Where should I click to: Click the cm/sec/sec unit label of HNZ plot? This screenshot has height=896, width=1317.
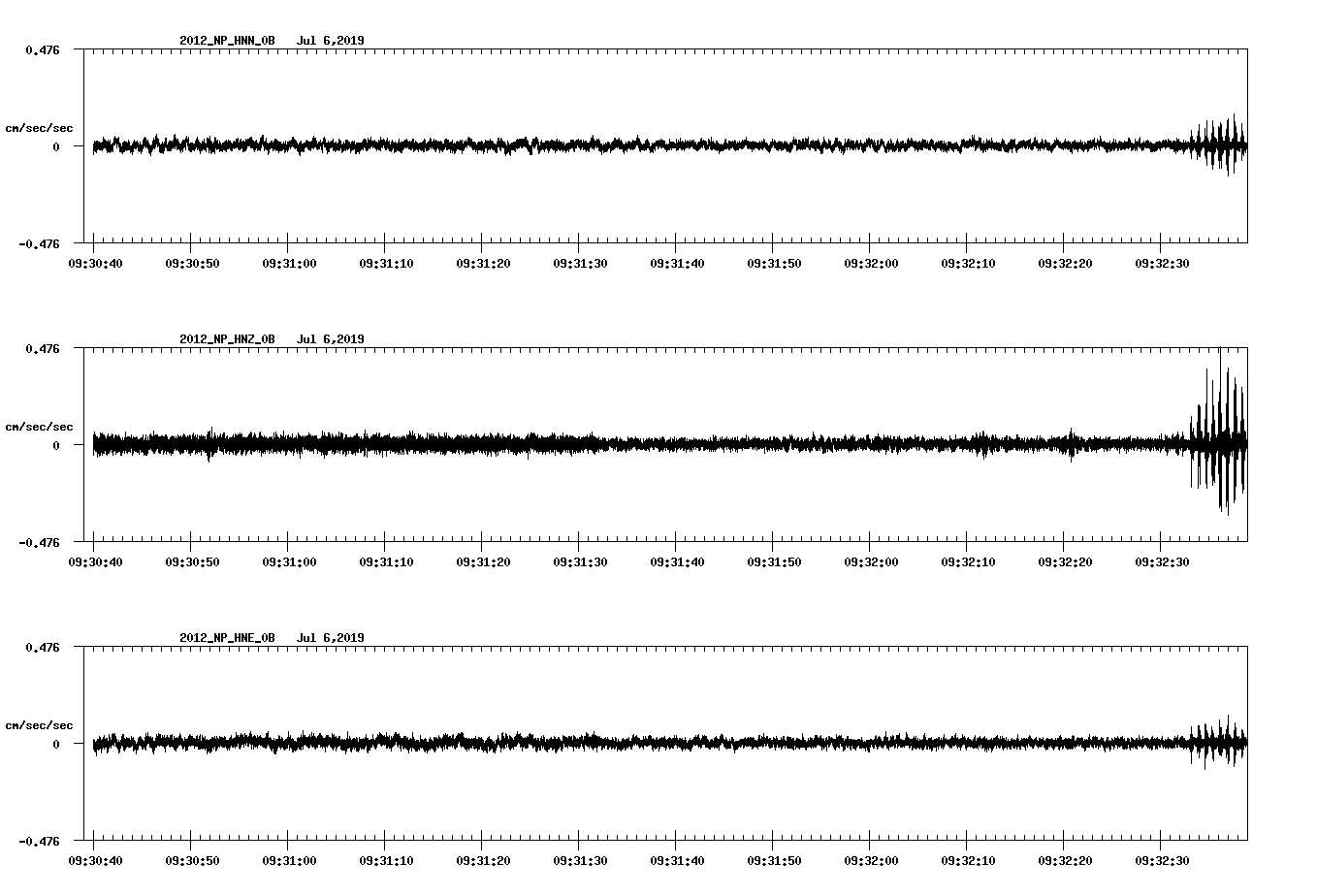[x=39, y=427]
